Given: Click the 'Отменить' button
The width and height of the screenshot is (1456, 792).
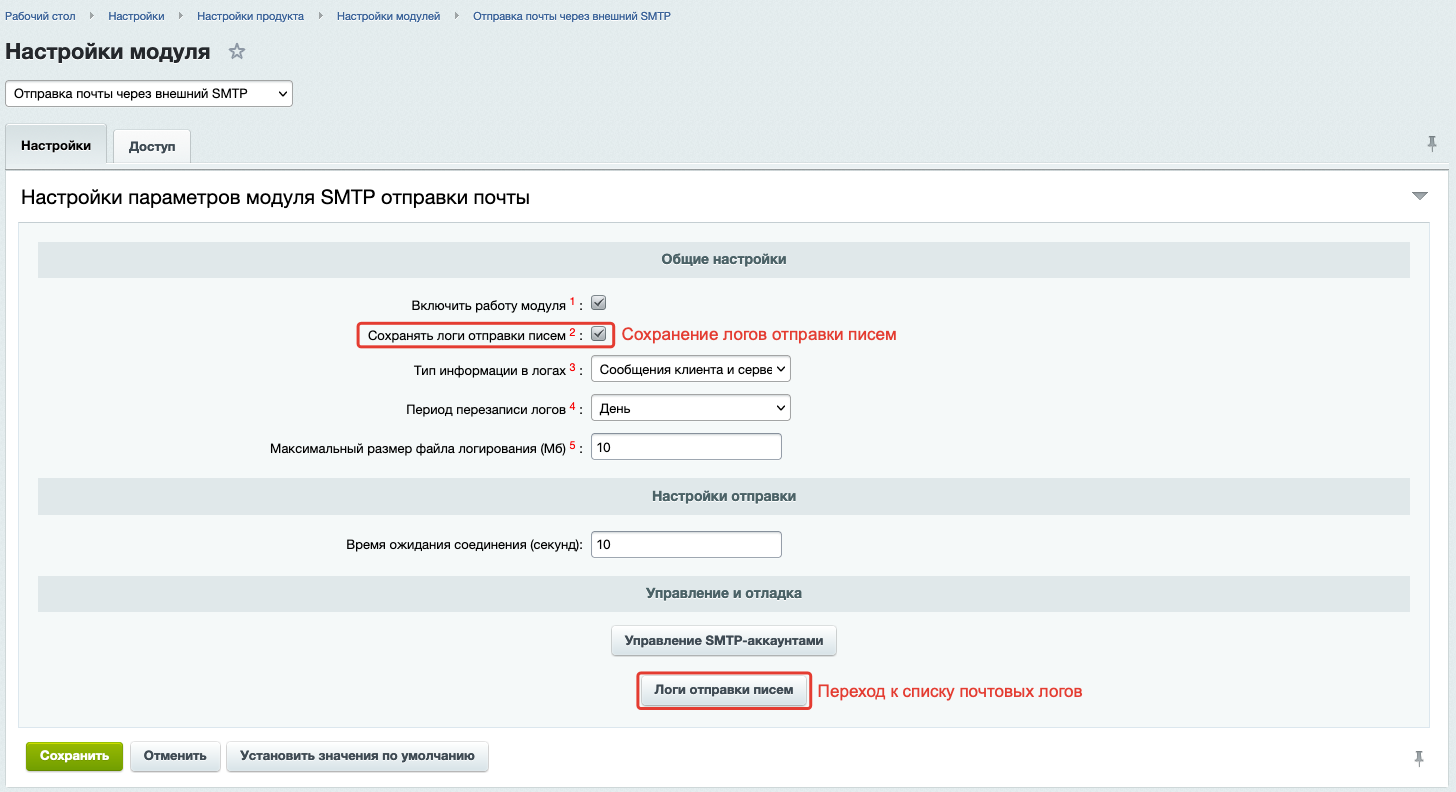Looking at the screenshot, I should pyautogui.click(x=175, y=756).
